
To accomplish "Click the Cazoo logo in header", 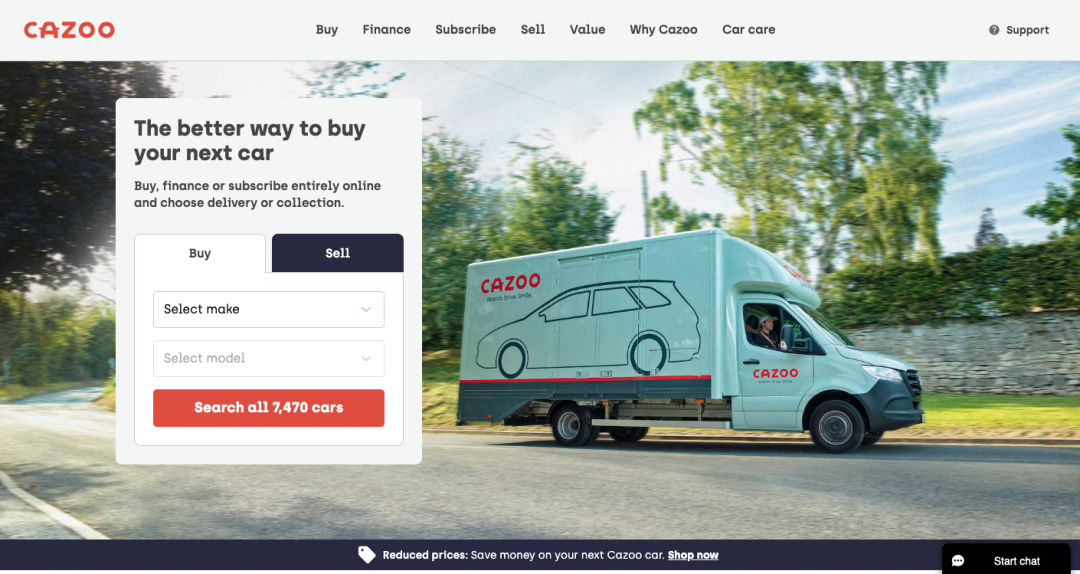I will tap(69, 30).
